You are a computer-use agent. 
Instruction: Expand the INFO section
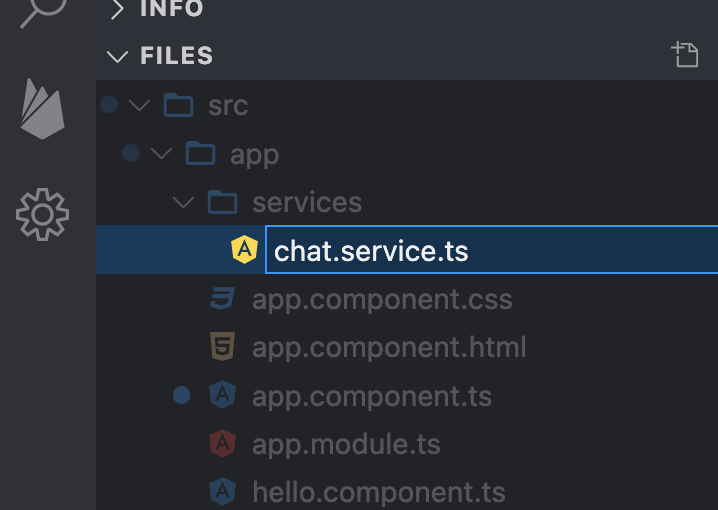pyautogui.click(x=117, y=9)
